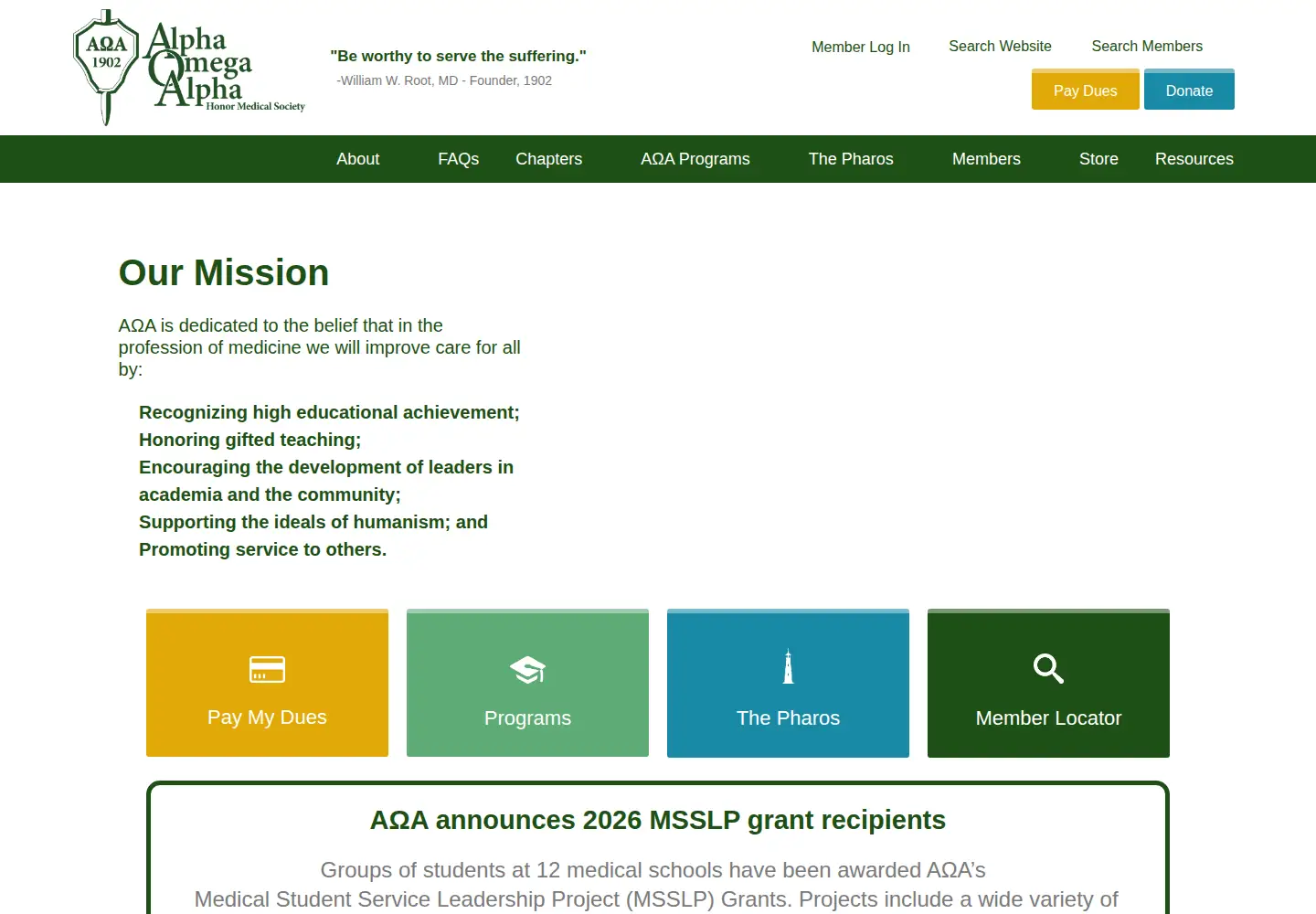Image resolution: width=1316 pixels, height=914 pixels.
Task: Select the Member Locator tile label
Action: (1048, 718)
